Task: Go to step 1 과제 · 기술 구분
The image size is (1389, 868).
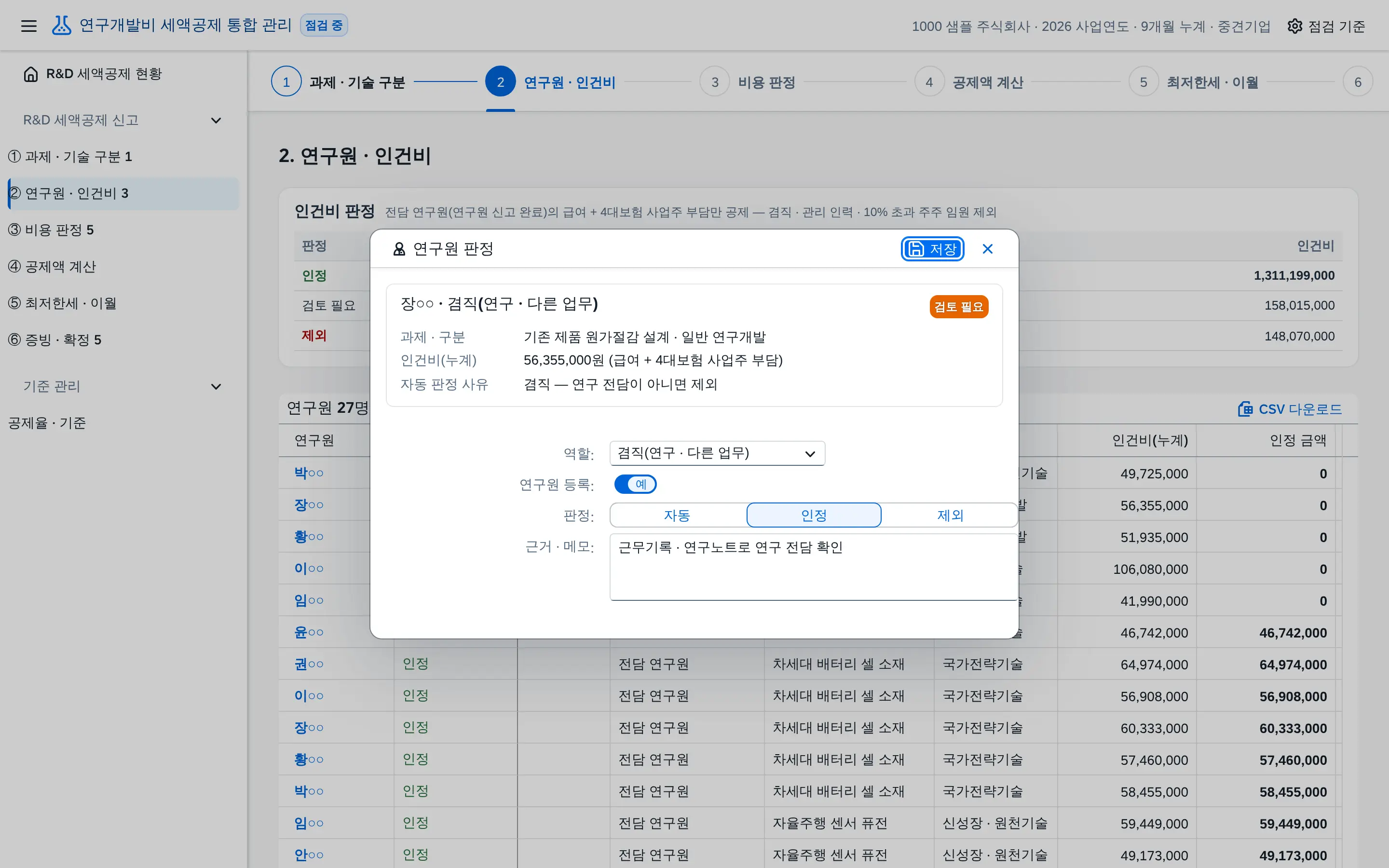Action: (x=339, y=82)
